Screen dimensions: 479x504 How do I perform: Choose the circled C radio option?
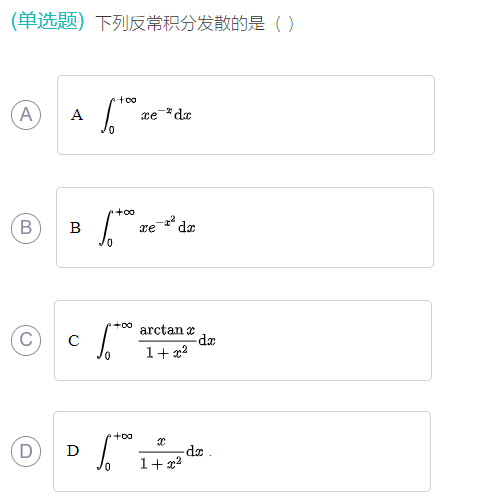(26, 340)
